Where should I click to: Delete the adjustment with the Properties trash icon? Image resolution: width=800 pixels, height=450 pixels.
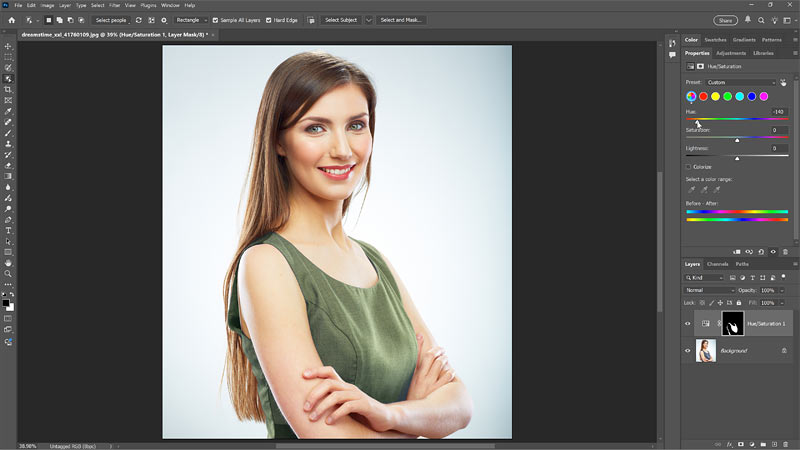tap(785, 252)
